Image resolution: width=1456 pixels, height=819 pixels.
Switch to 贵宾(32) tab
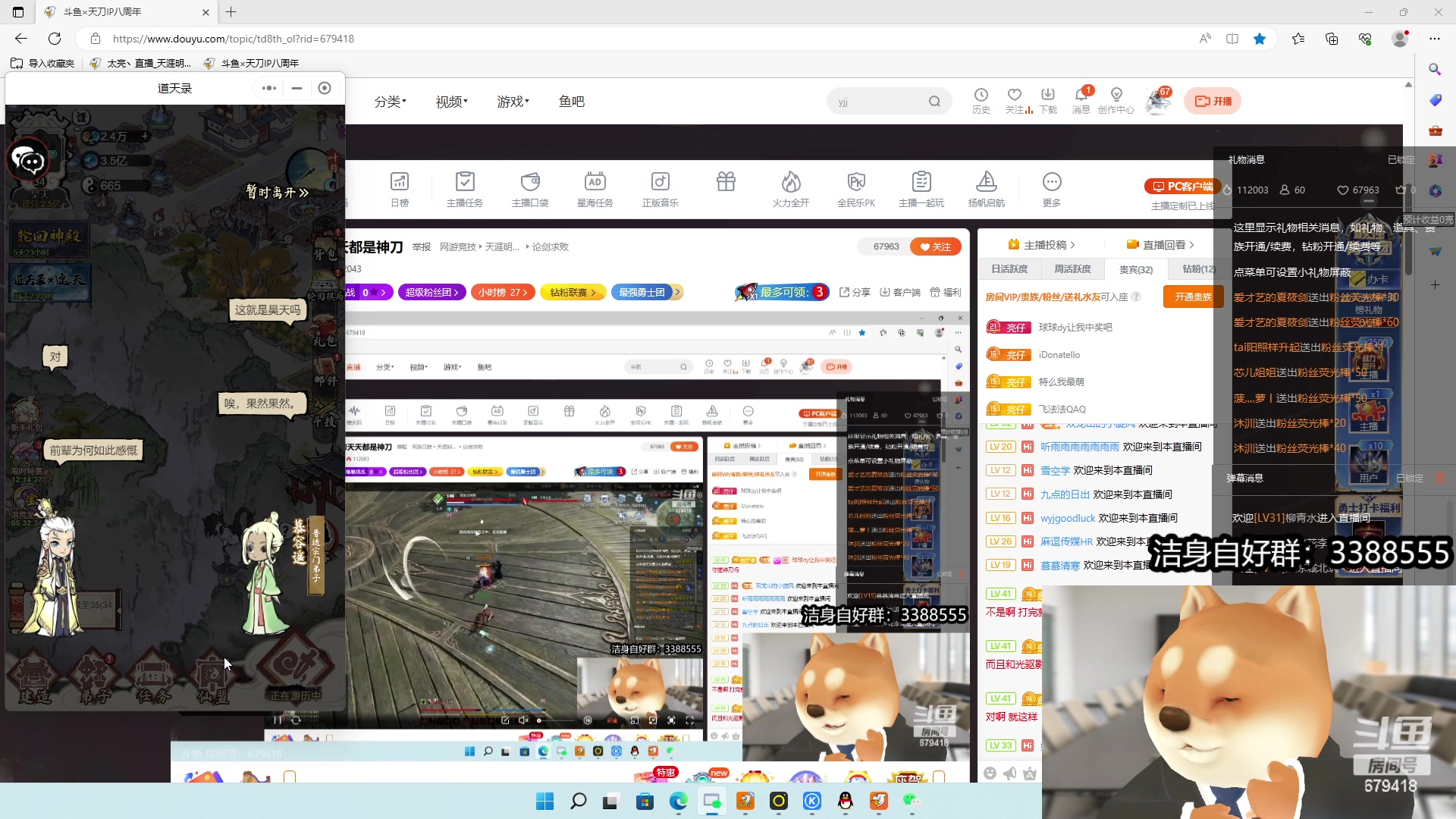tap(1135, 269)
